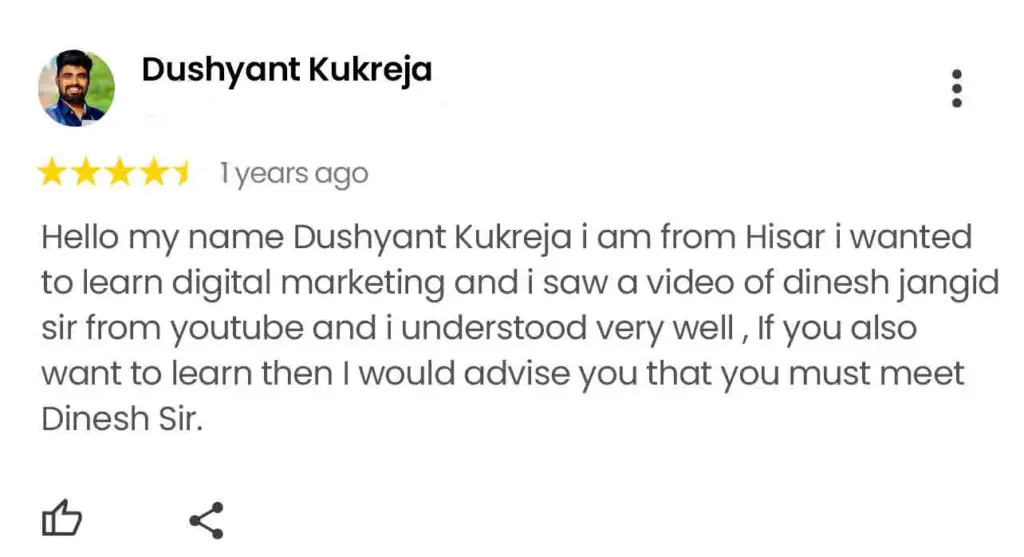Select the fourth rating star
The width and height of the screenshot is (1024, 557).
pos(152,174)
